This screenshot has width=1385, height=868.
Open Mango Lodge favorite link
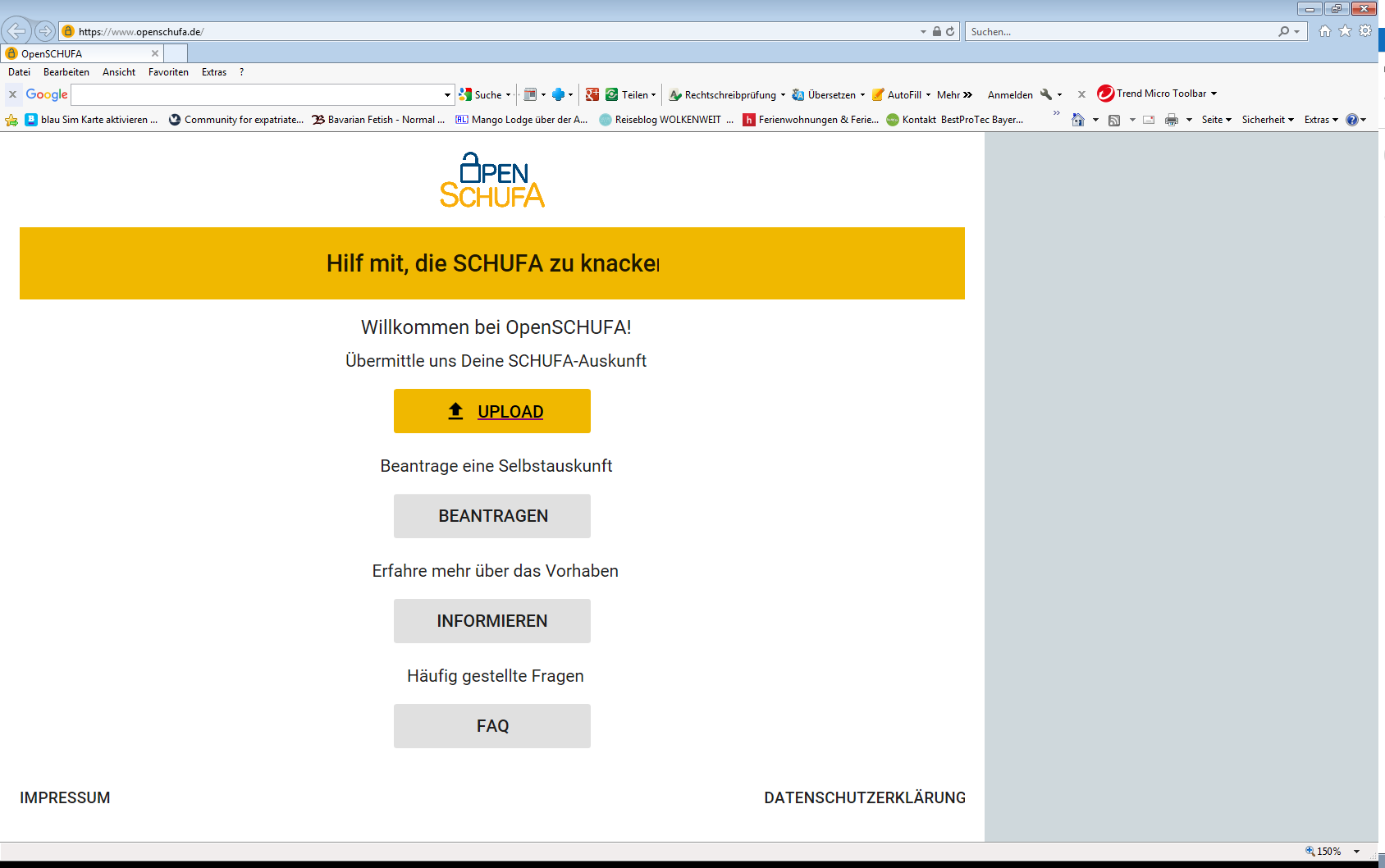click(522, 120)
